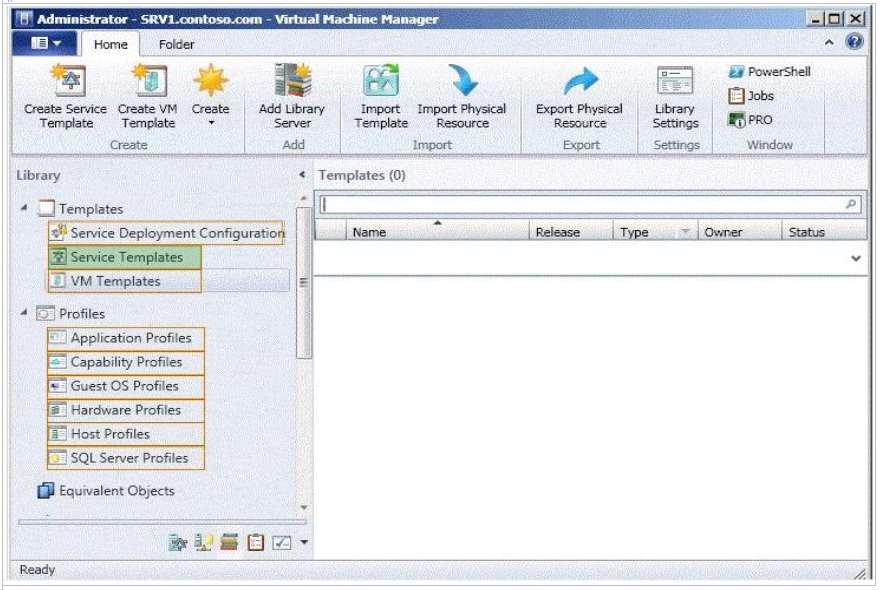Open the Library workspace icon
Screen dimensions: 880x590
point(229,542)
